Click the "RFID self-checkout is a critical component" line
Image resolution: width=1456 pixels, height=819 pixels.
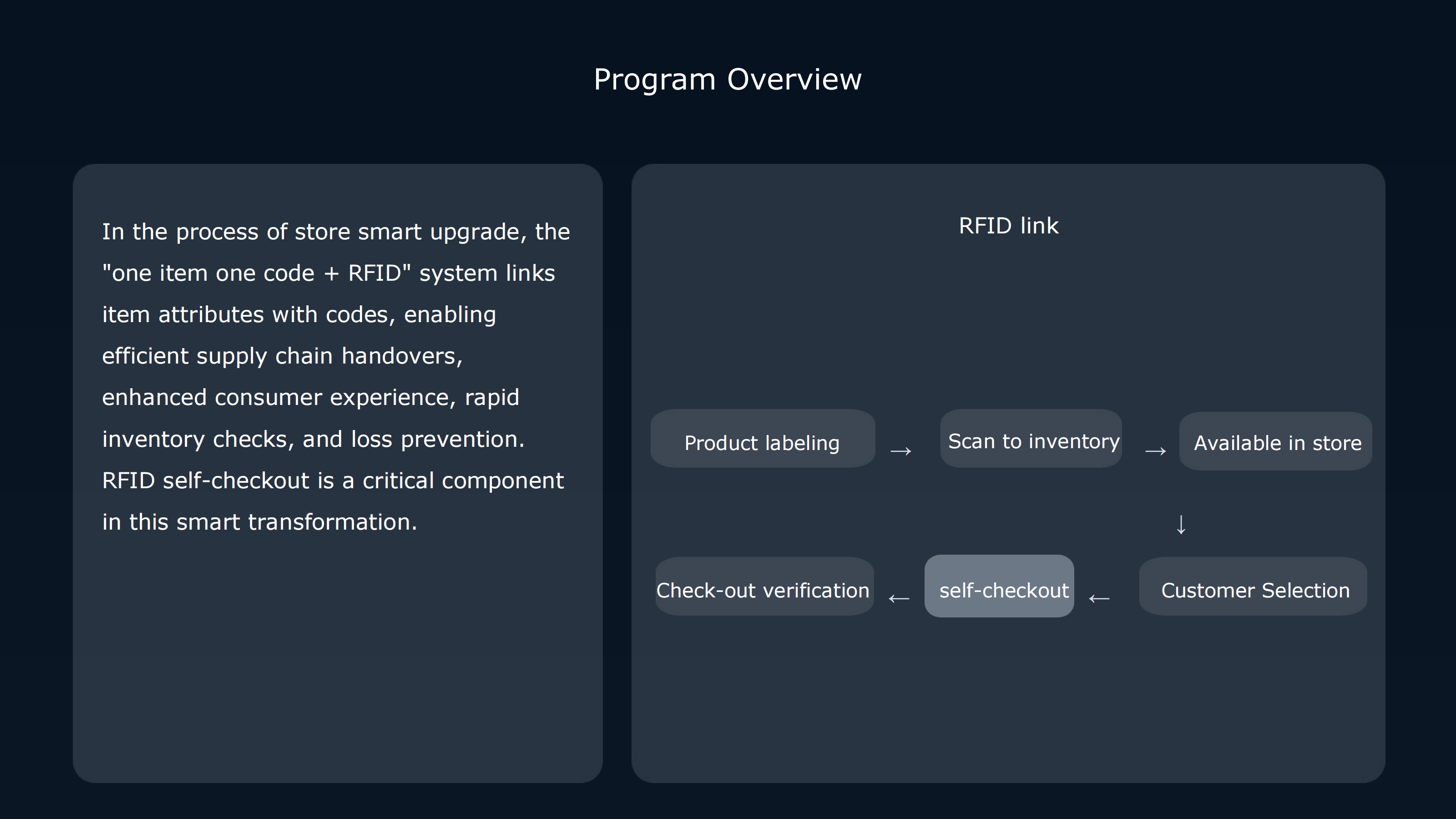point(333,480)
